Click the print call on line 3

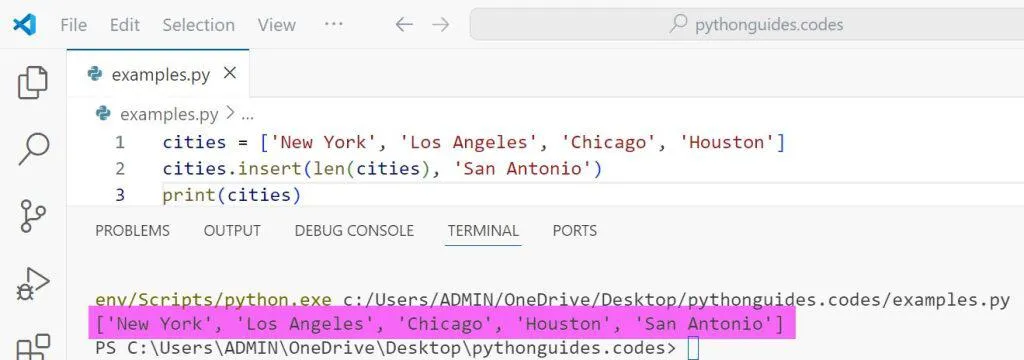click(x=189, y=195)
